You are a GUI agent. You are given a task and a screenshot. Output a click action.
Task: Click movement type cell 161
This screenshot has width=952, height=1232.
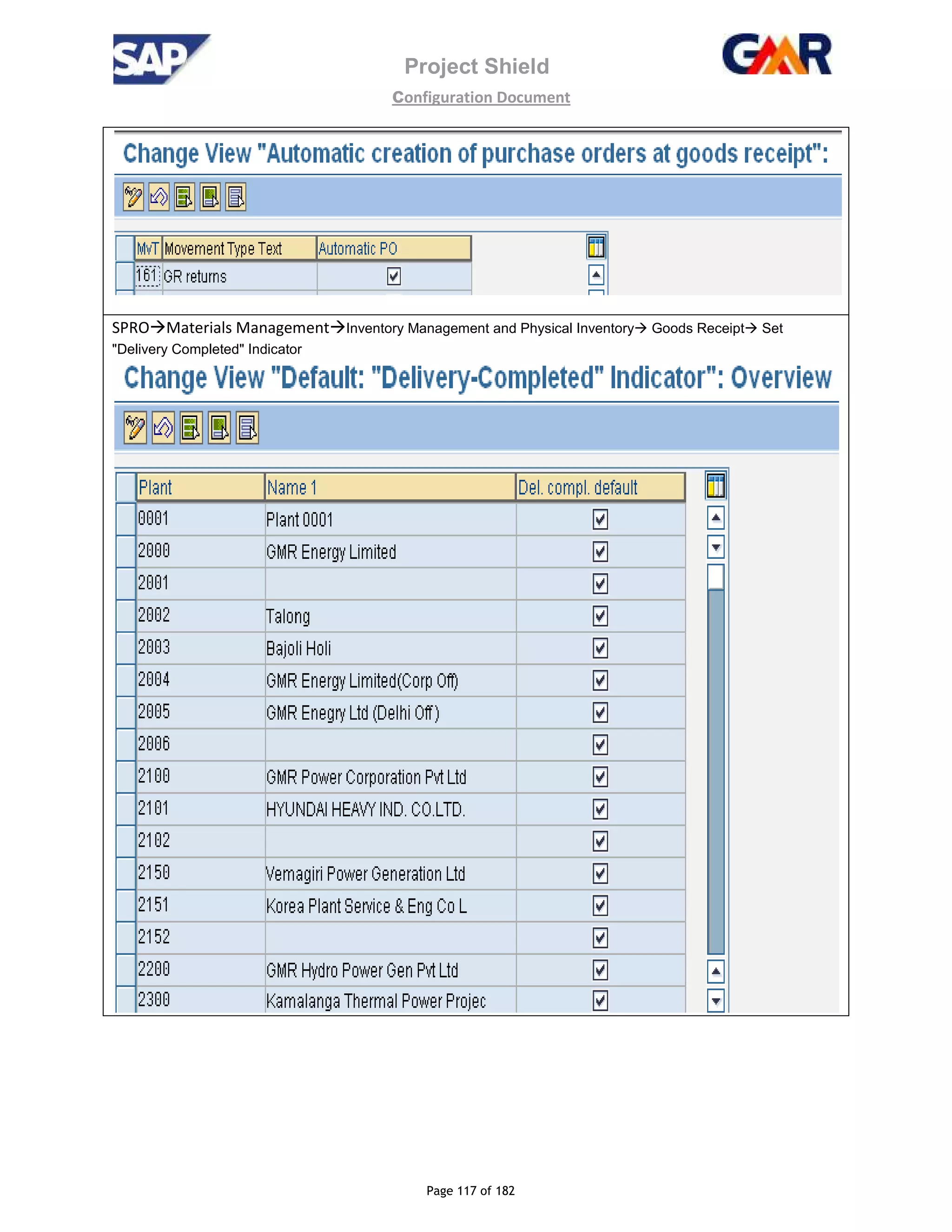[x=148, y=276]
